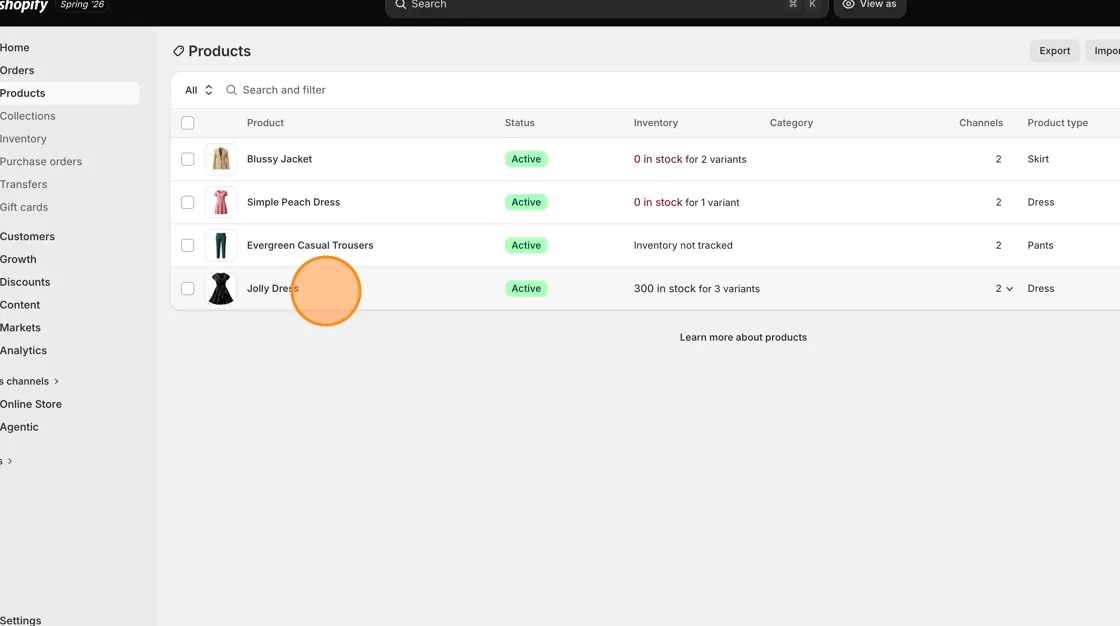This screenshot has width=1120, height=626.
Task: Click "Inventory not tracked" cell
Action: (x=683, y=245)
